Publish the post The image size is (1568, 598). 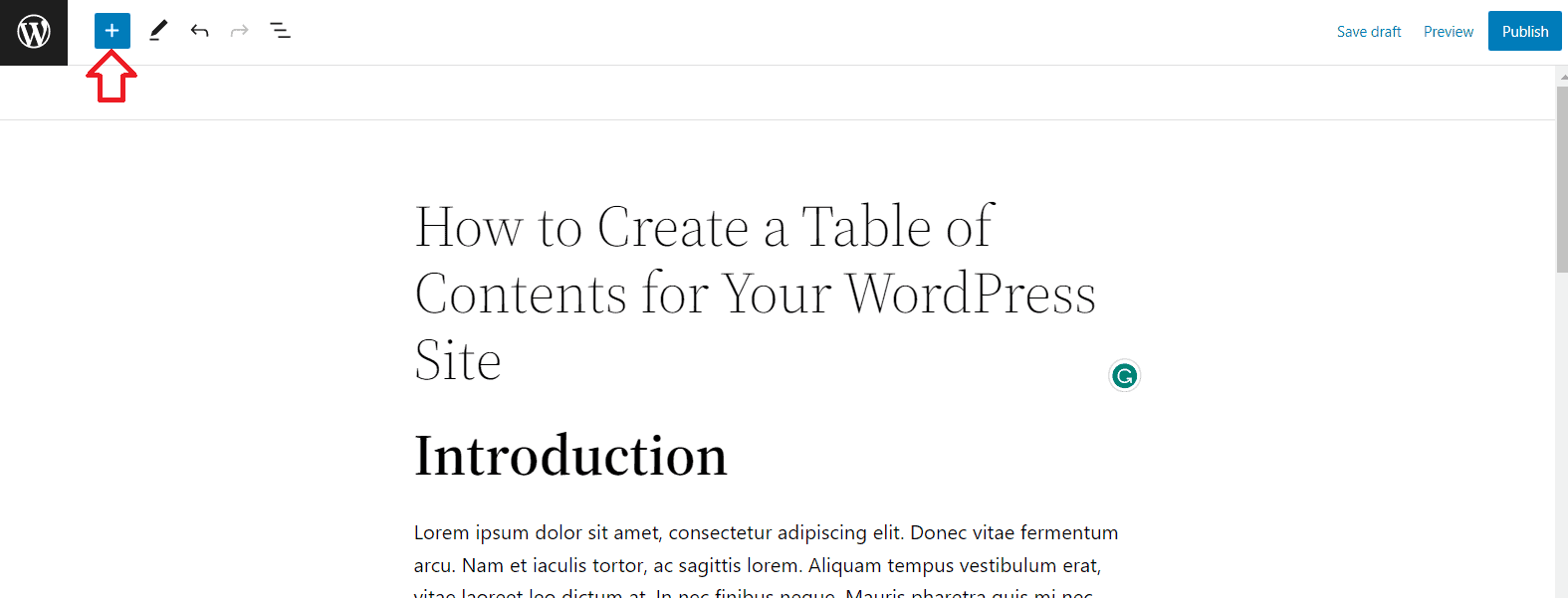(x=1525, y=31)
